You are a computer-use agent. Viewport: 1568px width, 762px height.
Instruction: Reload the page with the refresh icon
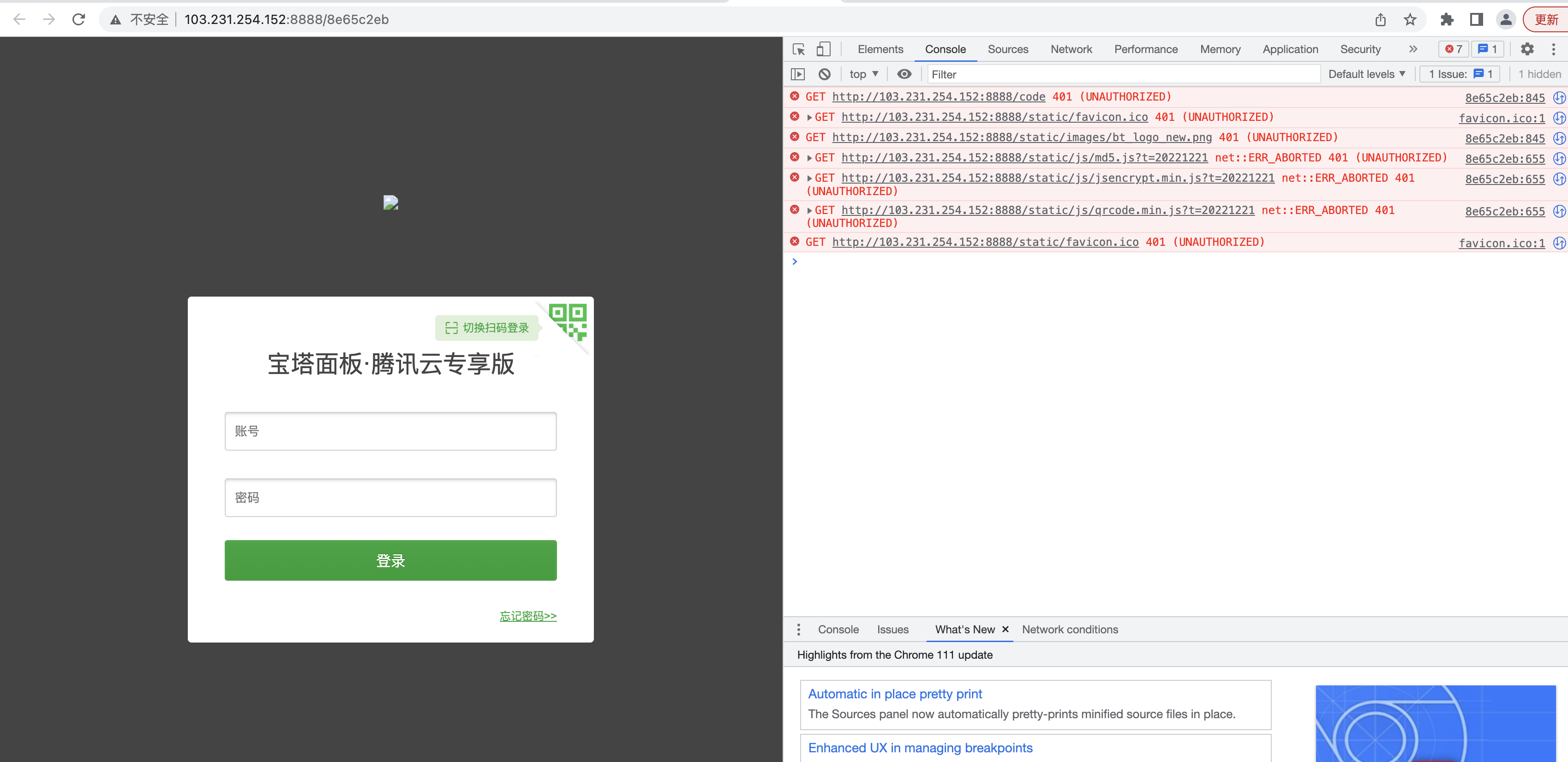pyautogui.click(x=78, y=19)
